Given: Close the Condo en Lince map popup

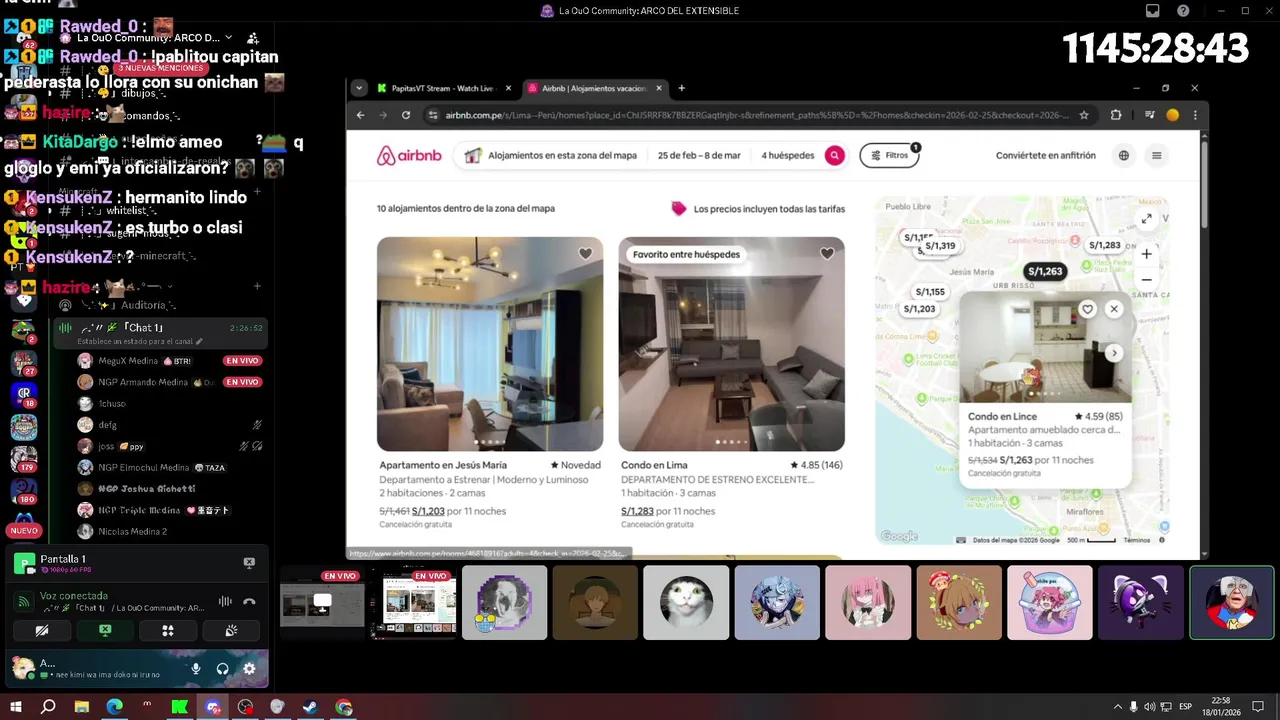Looking at the screenshot, I should click(1114, 309).
